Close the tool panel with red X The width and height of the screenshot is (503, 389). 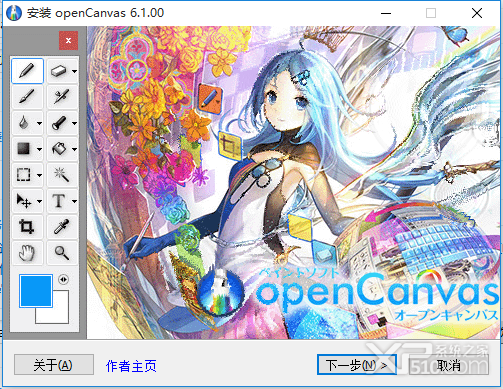point(68,41)
